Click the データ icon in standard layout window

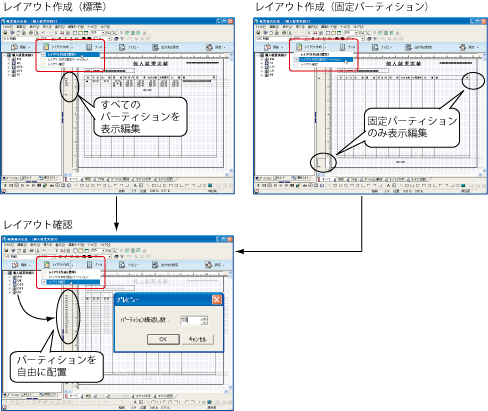pos(89,47)
